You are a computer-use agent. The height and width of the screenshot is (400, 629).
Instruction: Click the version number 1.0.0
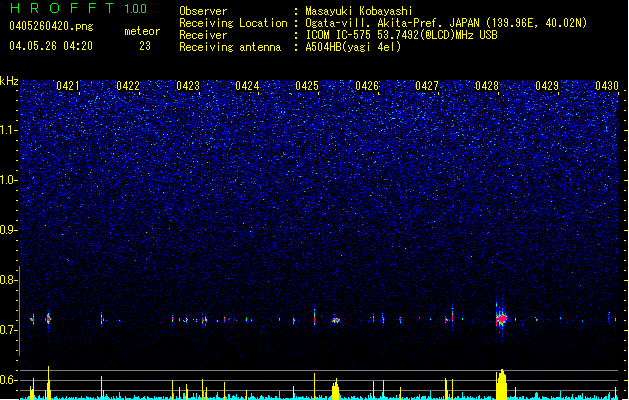(136, 9)
